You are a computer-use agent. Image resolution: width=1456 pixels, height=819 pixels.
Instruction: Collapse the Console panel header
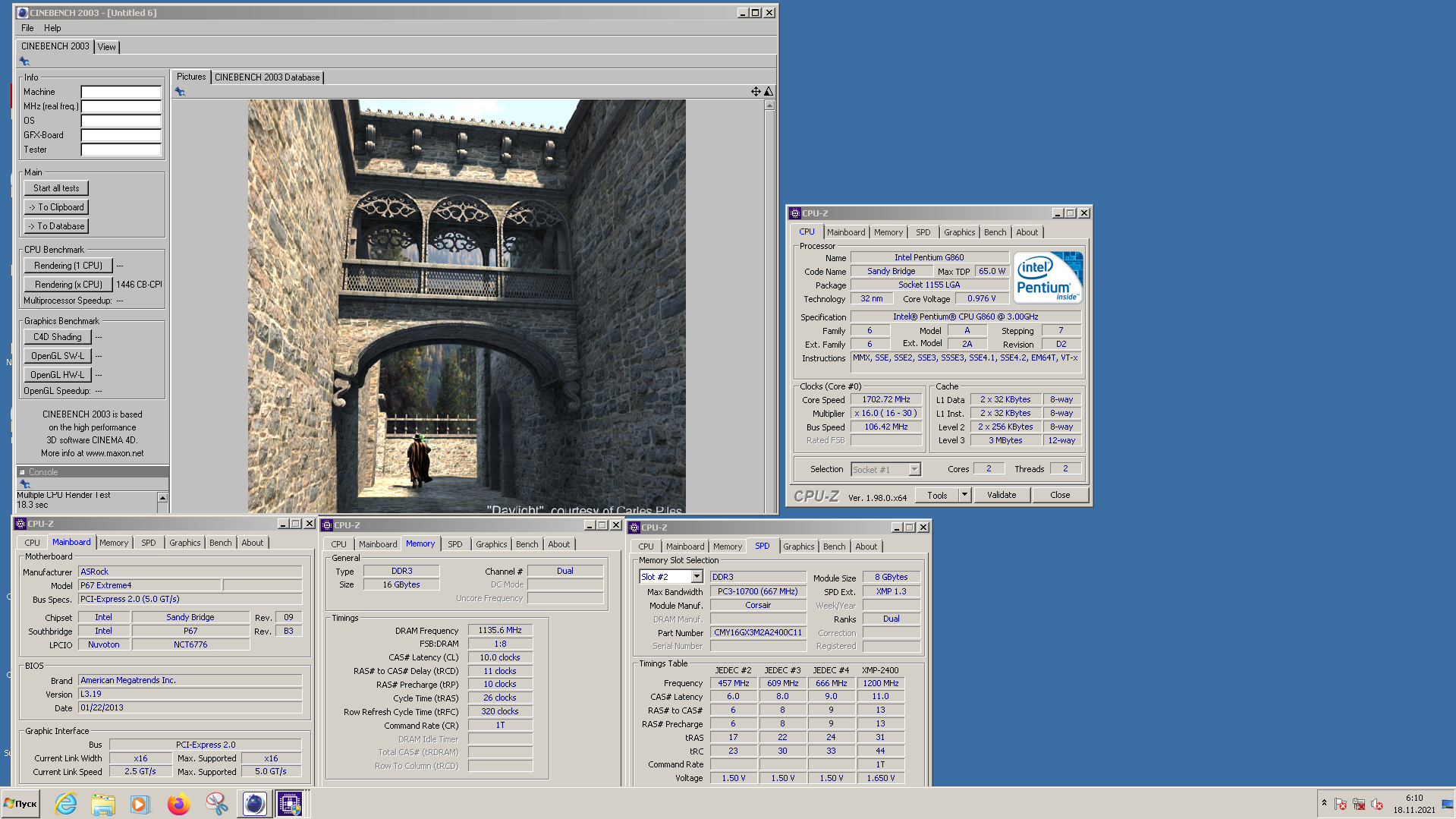pyautogui.click(x=22, y=472)
